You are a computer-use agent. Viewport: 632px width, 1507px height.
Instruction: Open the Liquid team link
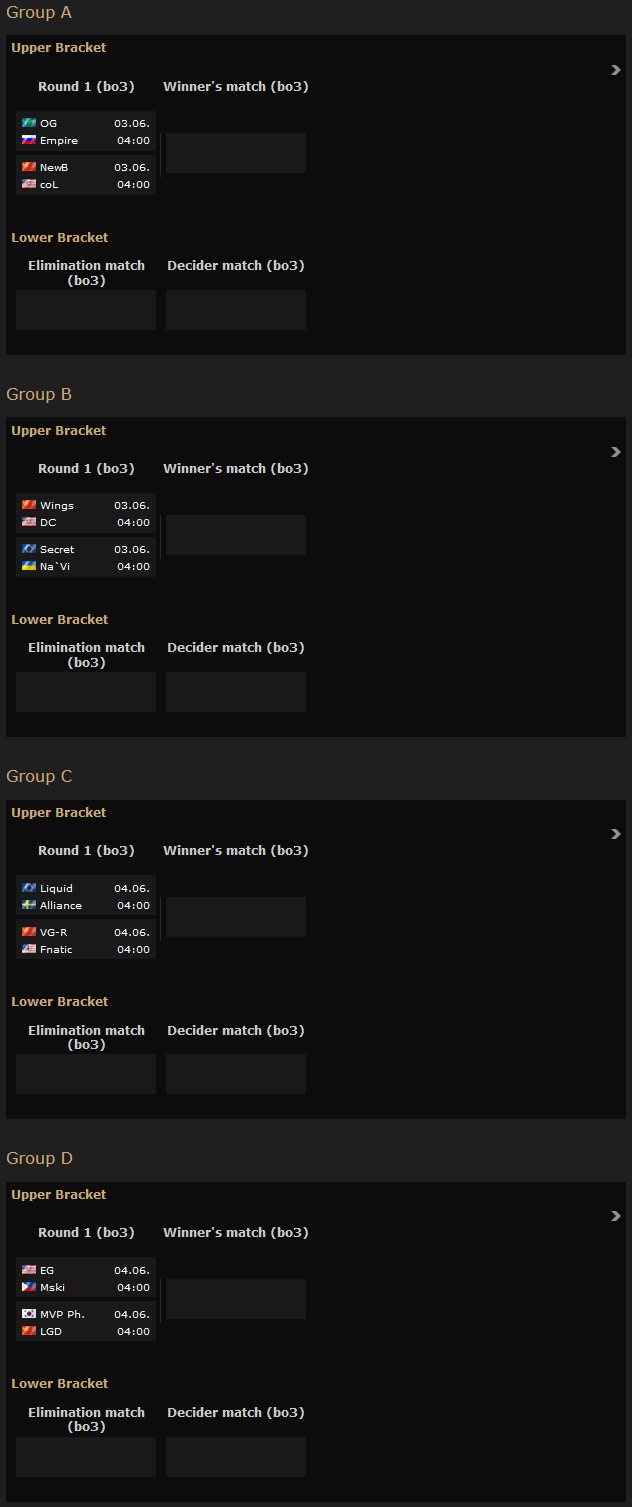[56, 888]
